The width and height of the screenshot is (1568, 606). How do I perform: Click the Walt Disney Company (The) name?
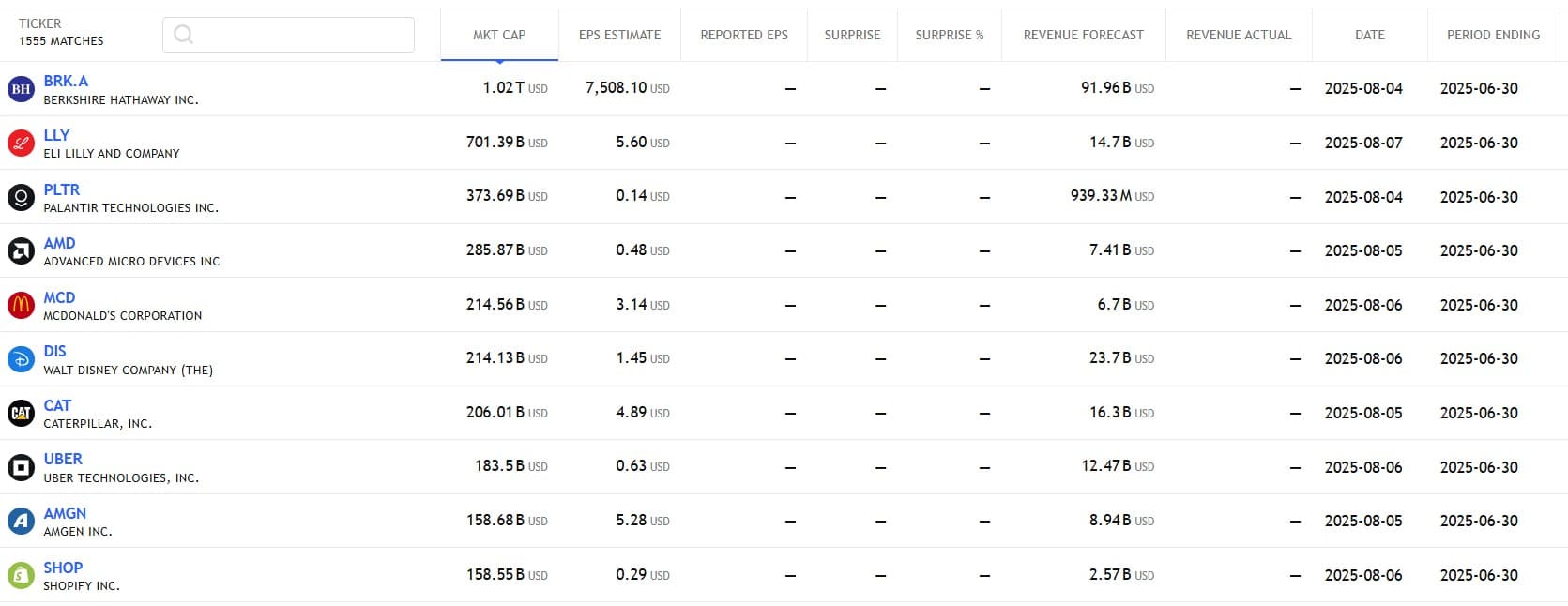[x=129, y=371]
